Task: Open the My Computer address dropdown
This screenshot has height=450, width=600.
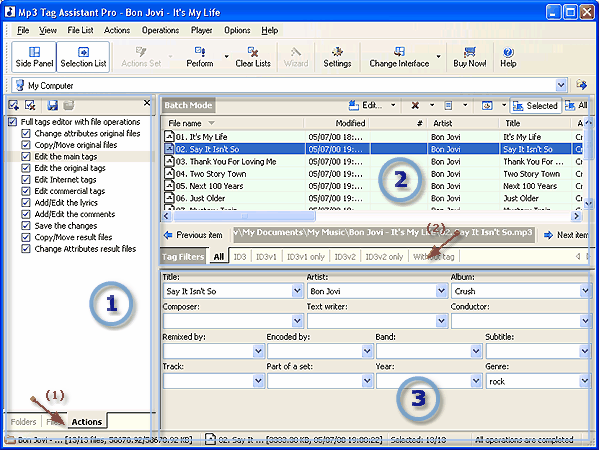Action: (561, 85)
